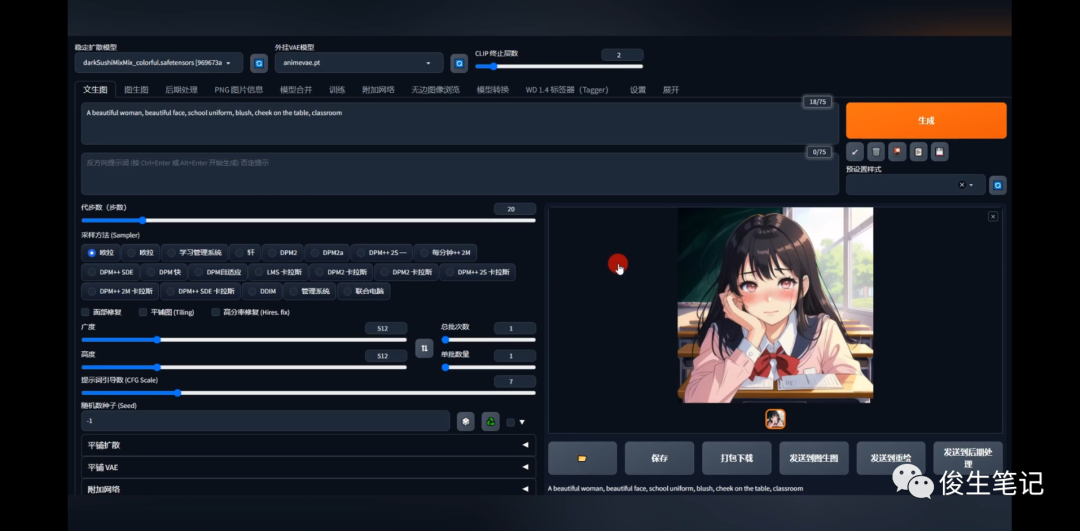The width and height of the screenshot is (1080, 531).
Task: Enable the Tiling checkbox
Action: point(144,312)
